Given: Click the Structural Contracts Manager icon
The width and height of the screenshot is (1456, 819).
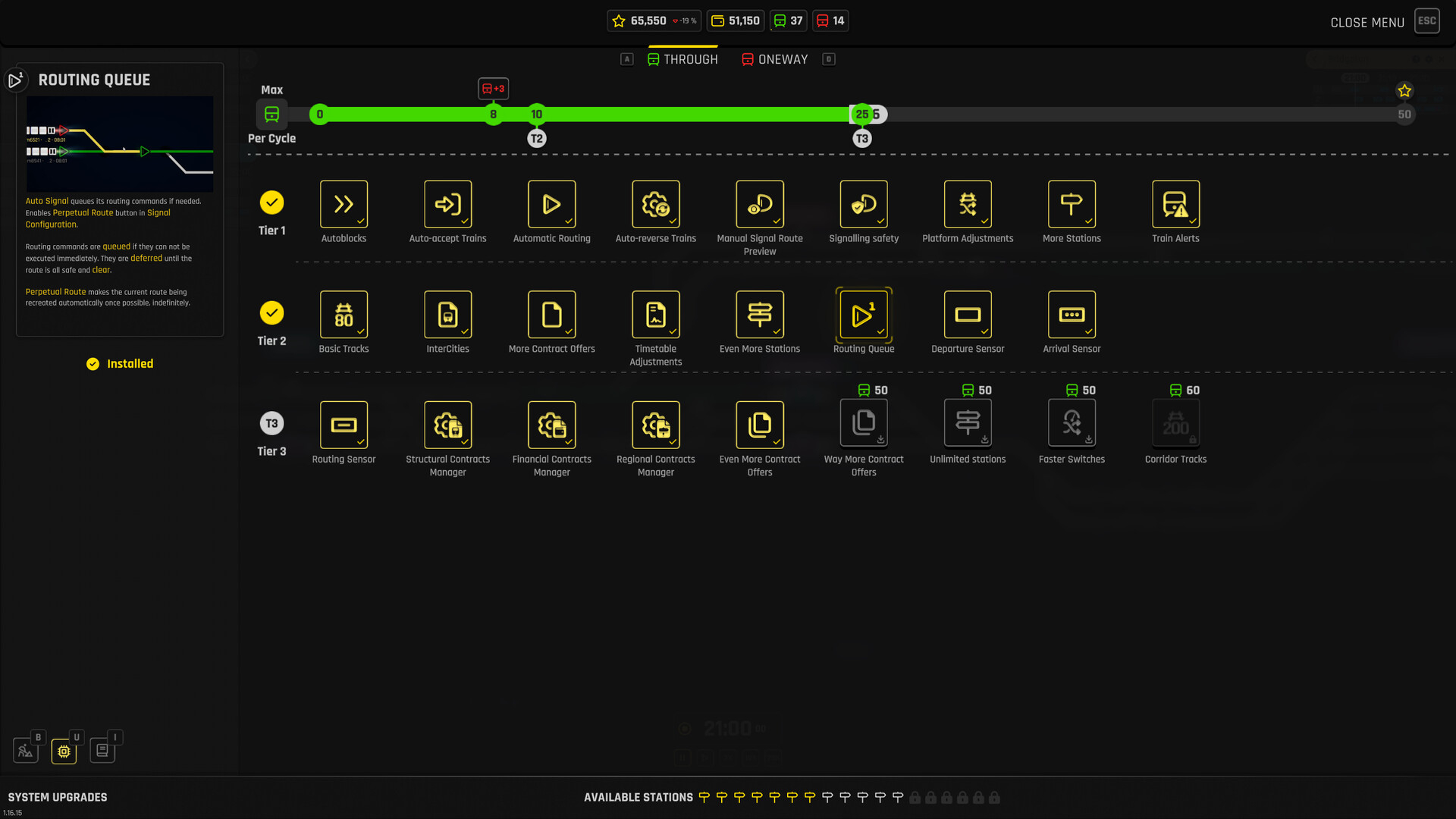Looking at the screenshot, I should click(447, 425).
